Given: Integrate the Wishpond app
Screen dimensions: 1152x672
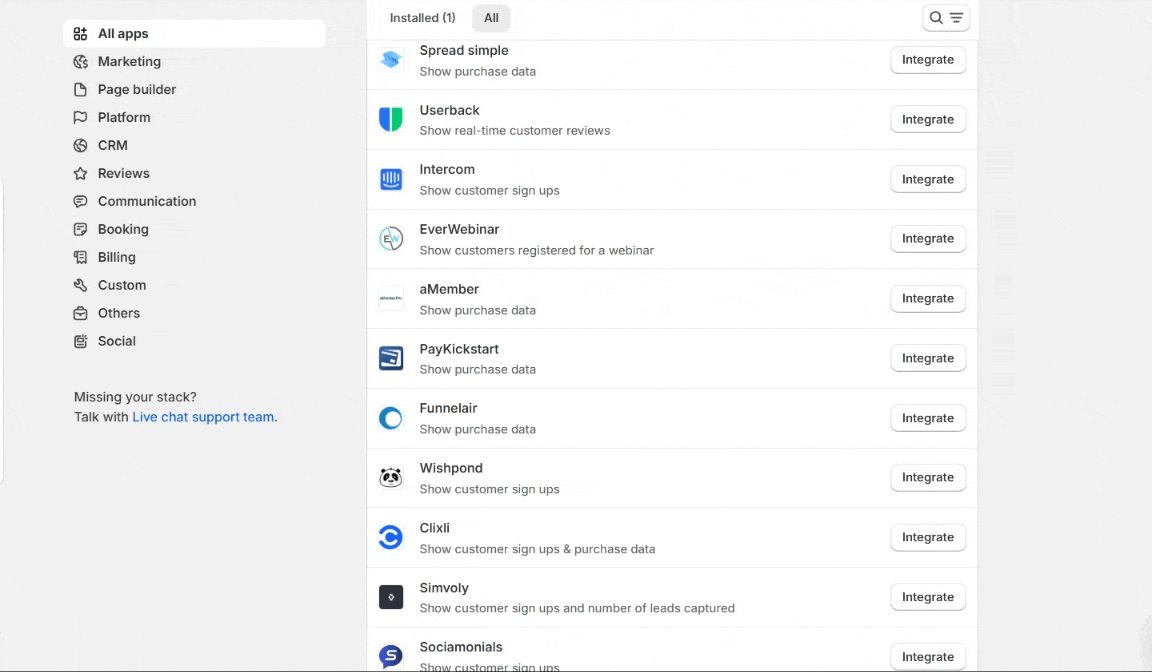Looking at the screenshot, I should (928, 477).
